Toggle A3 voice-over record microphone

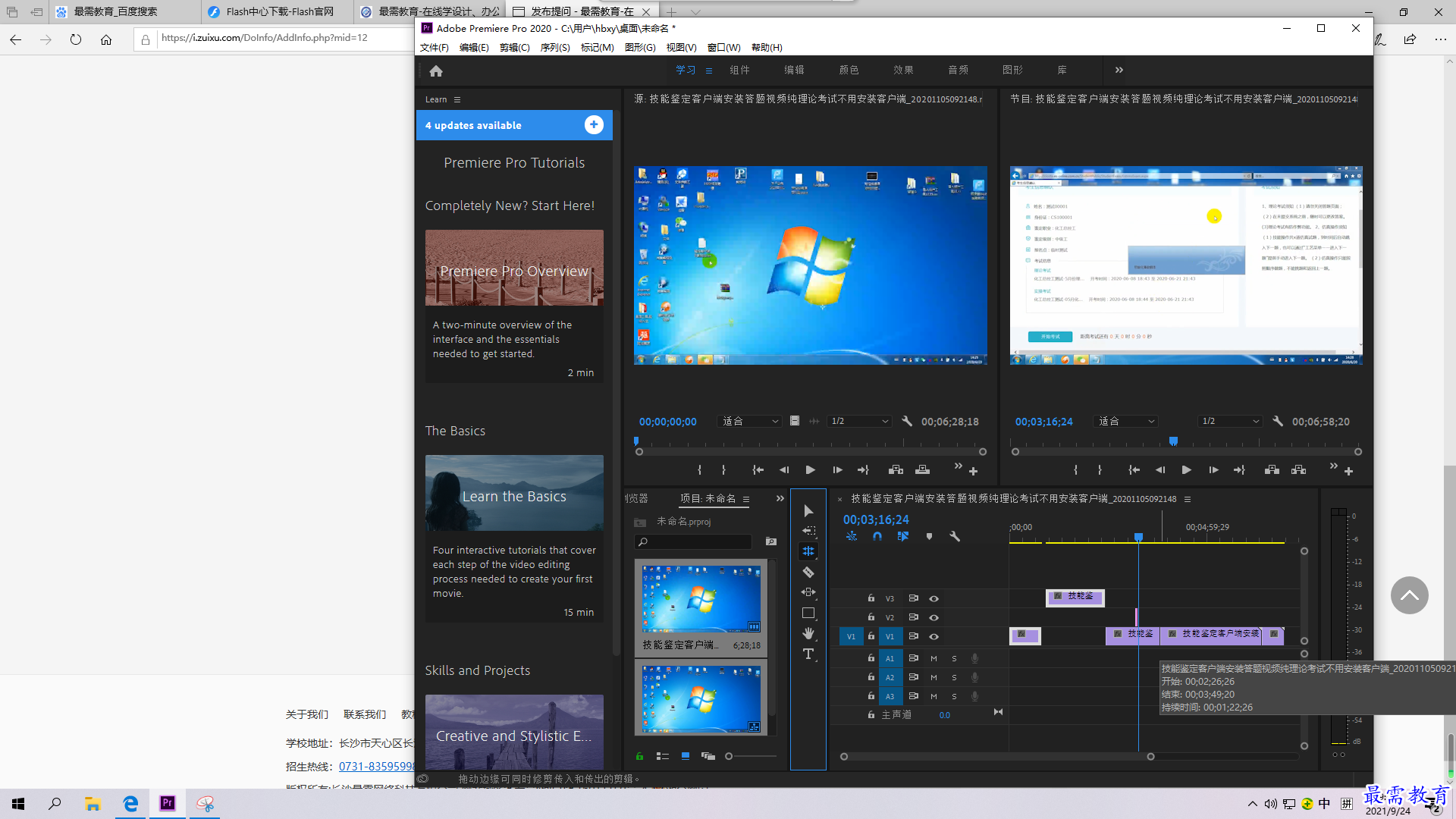pos(975,696)
